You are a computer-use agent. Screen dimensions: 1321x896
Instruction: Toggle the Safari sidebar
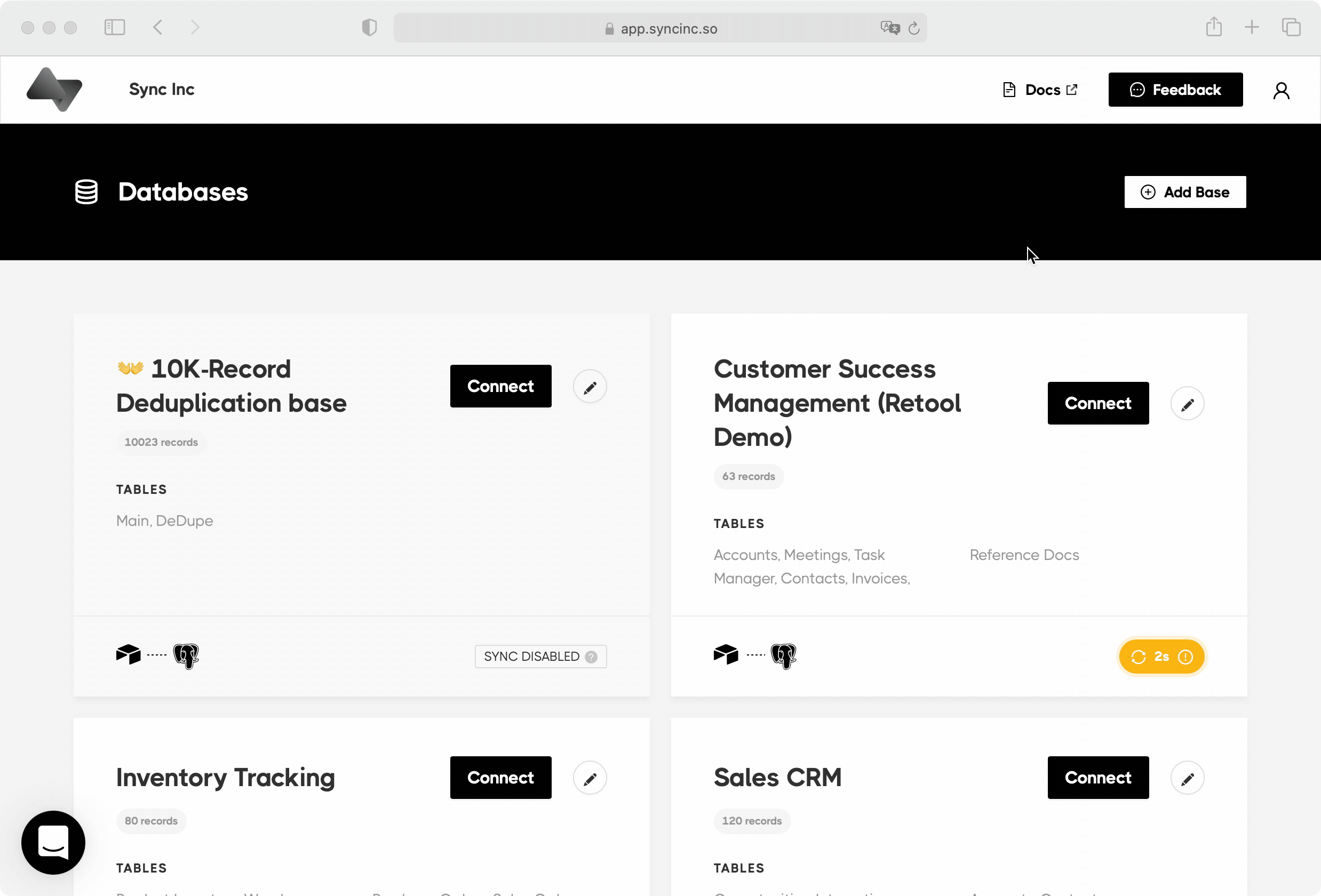(x=114, y=27)
